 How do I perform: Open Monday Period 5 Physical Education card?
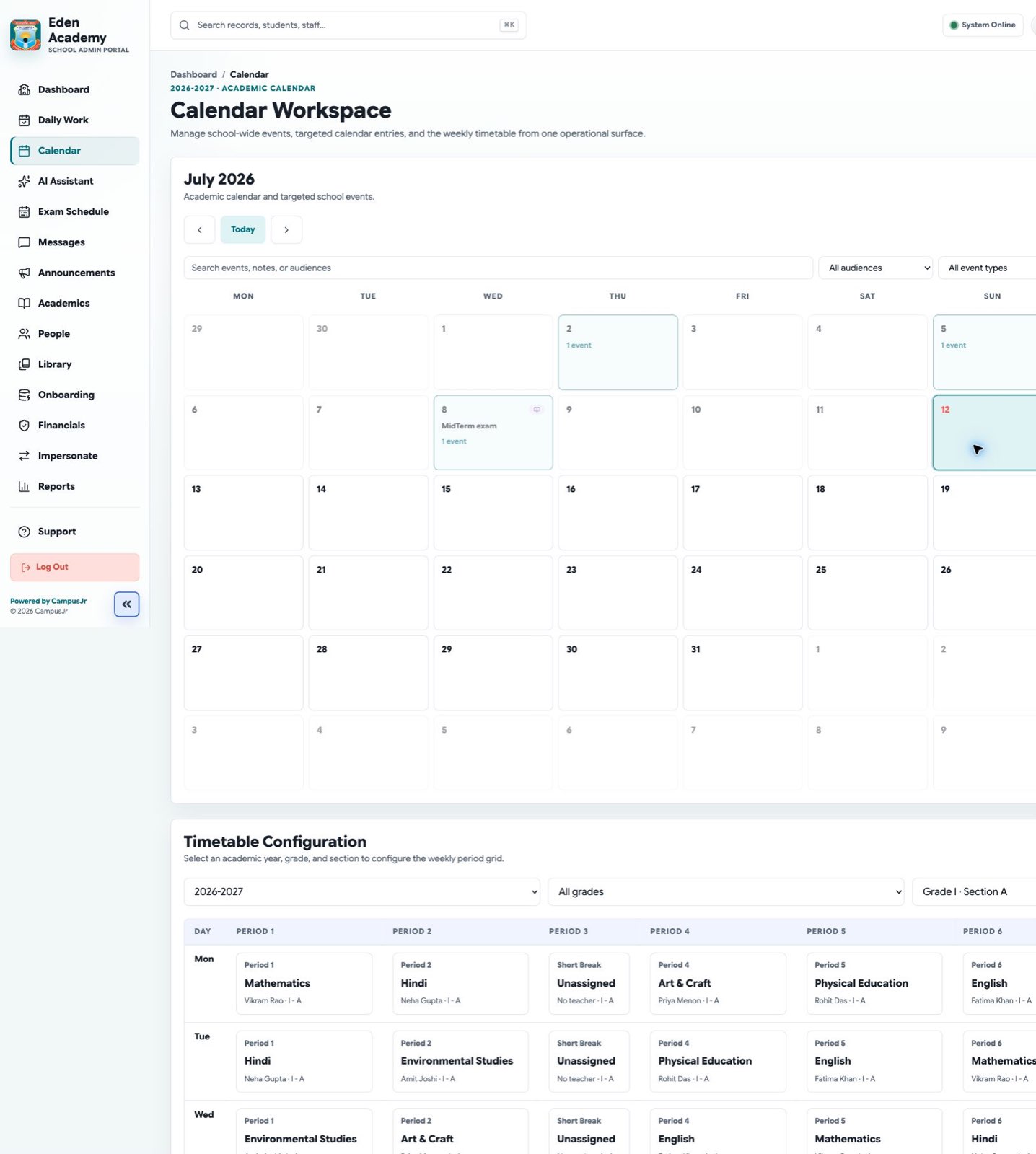tap(874, 984)
